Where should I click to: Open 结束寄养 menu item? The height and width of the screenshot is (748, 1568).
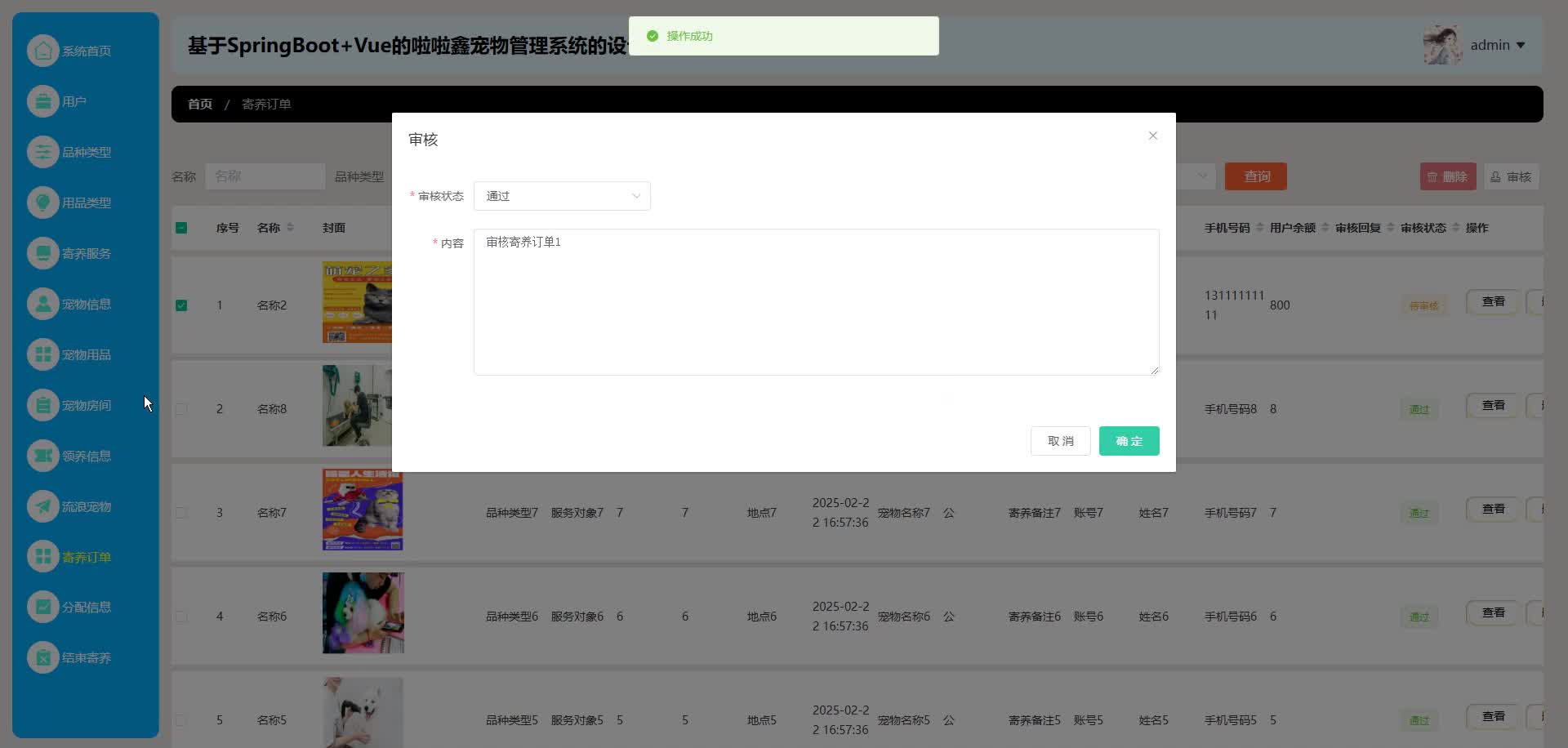(x=86, y=658)
